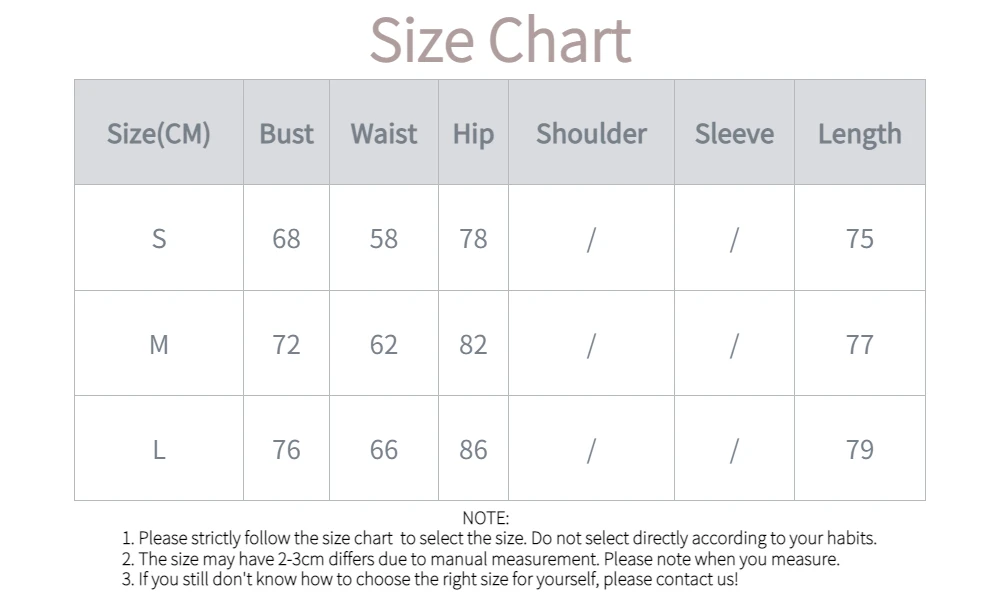Click bust value 76 for size L
Image resolution: width=1000 pixels, height=600 pixels.
coord(286,450)
